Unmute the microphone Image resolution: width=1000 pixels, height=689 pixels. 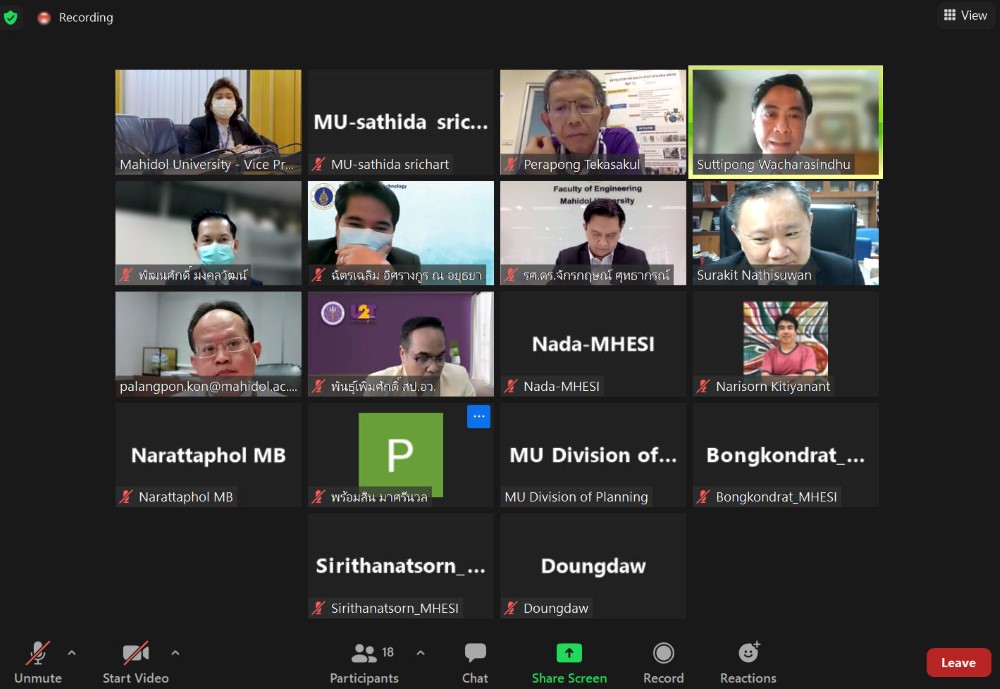click(x=38, y=660)
